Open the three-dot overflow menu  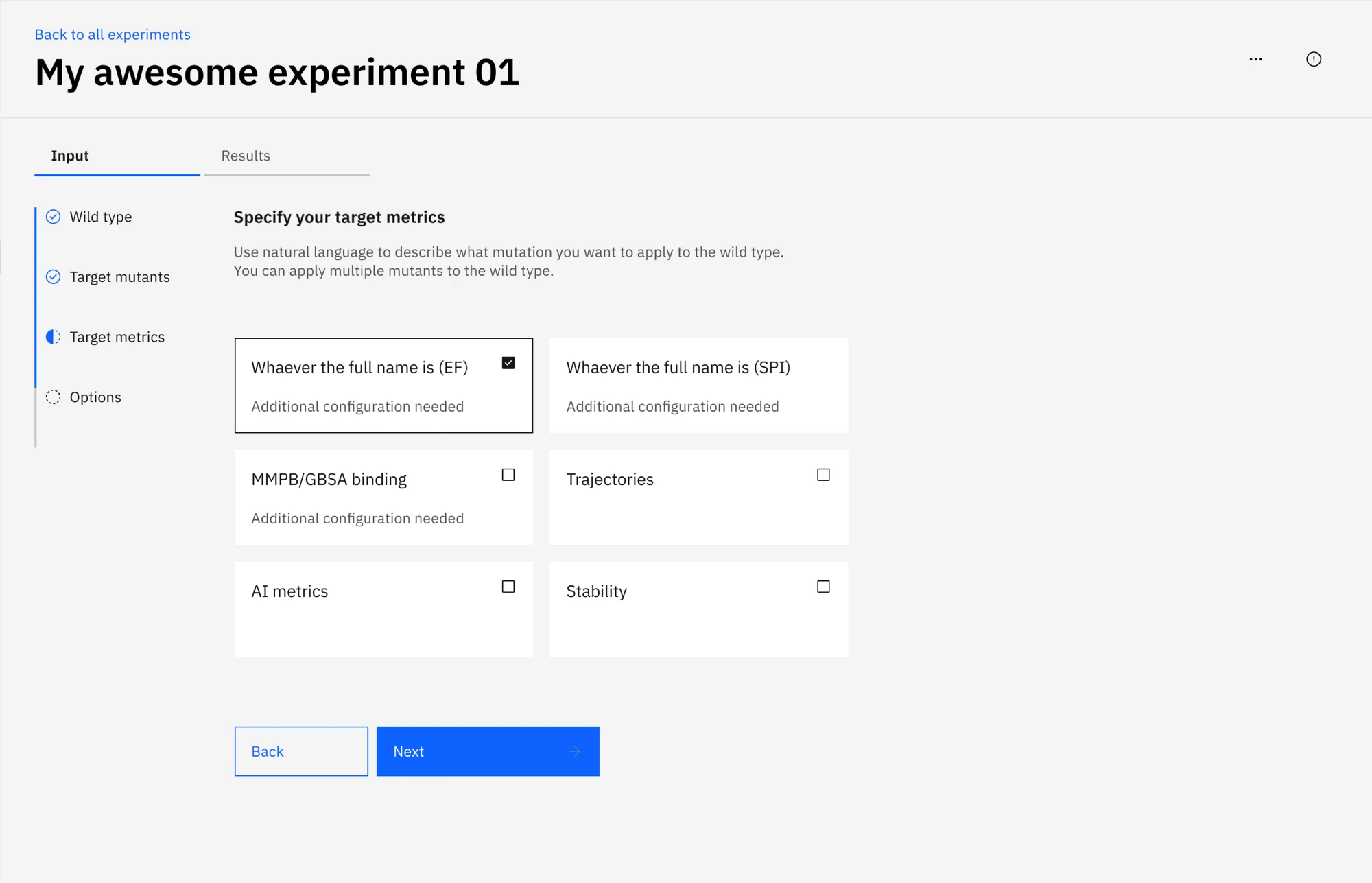1255,59
